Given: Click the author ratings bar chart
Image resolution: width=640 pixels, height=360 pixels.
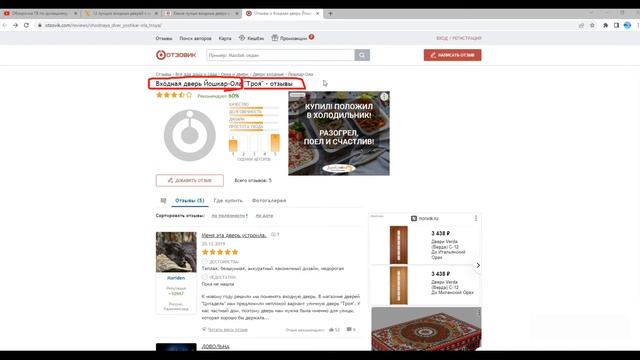Looking at the screenshot, I should tap(254, 144).
